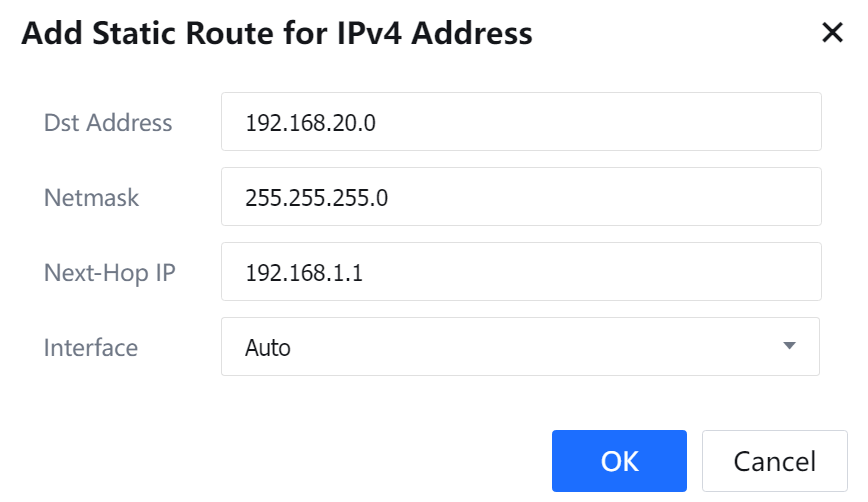Confirm the route with OK
The width and height of the screenshot is (868, 502).
click(x=619, y=461)
